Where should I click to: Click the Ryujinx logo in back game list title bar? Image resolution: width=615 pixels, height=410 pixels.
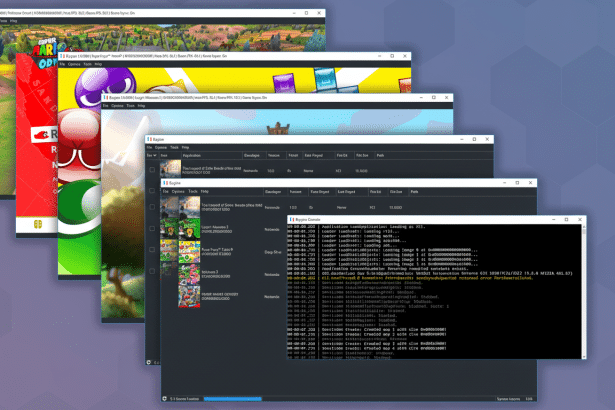(149, 140)
